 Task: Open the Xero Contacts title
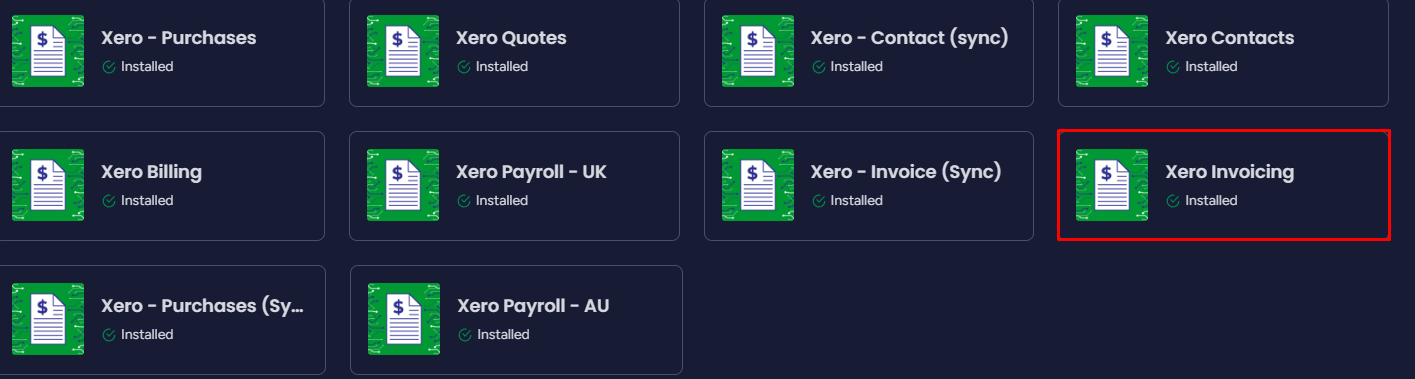pos(1230,38)
